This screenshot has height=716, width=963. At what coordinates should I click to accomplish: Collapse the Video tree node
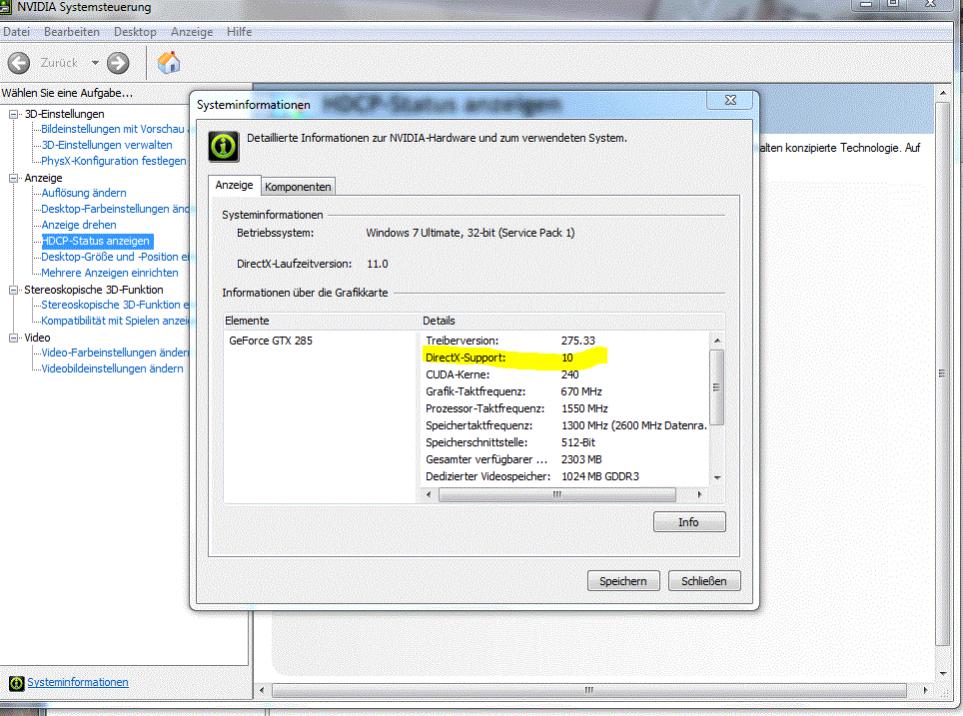[x=14, y=338]
